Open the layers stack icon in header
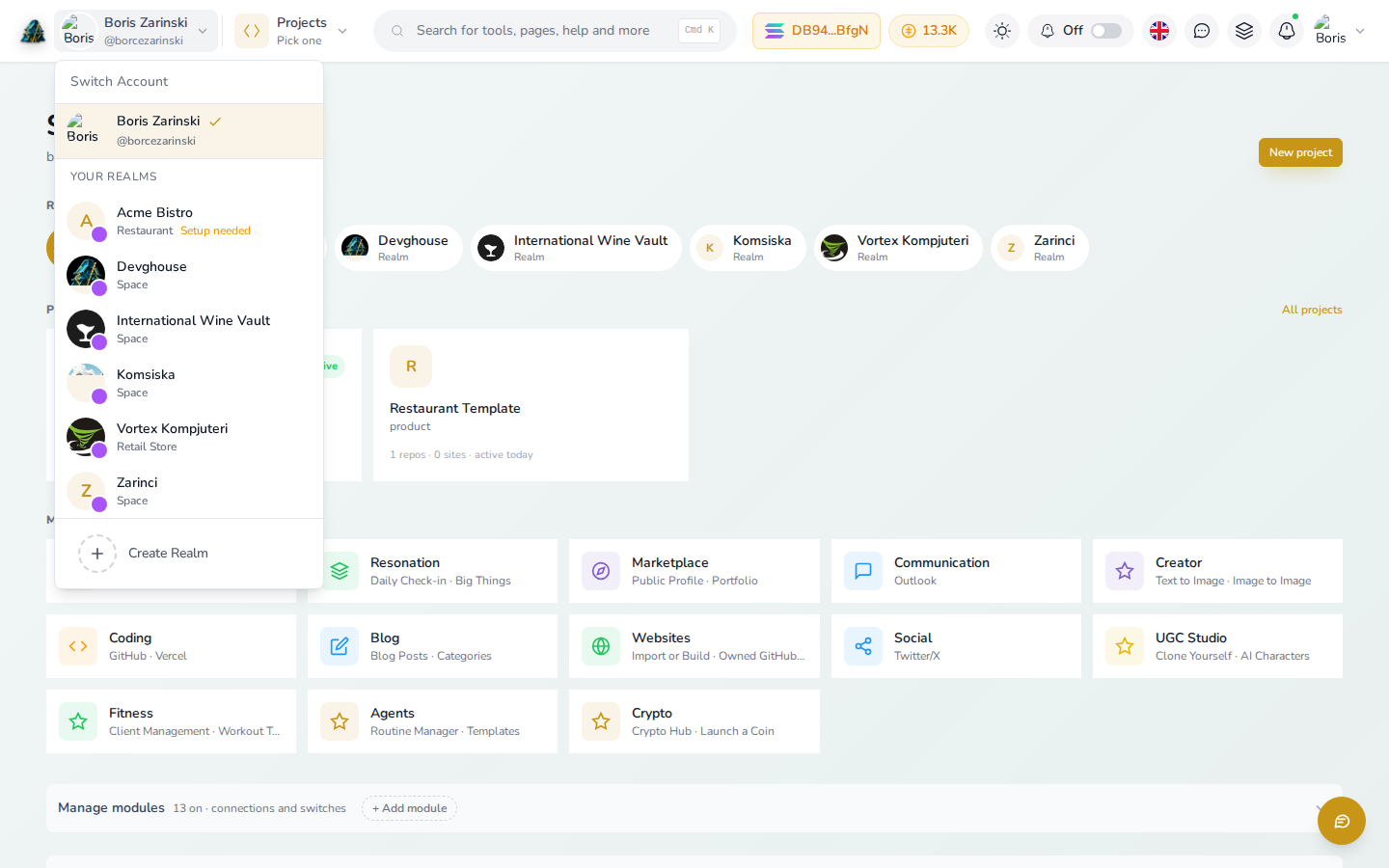 click(1244, 31)
